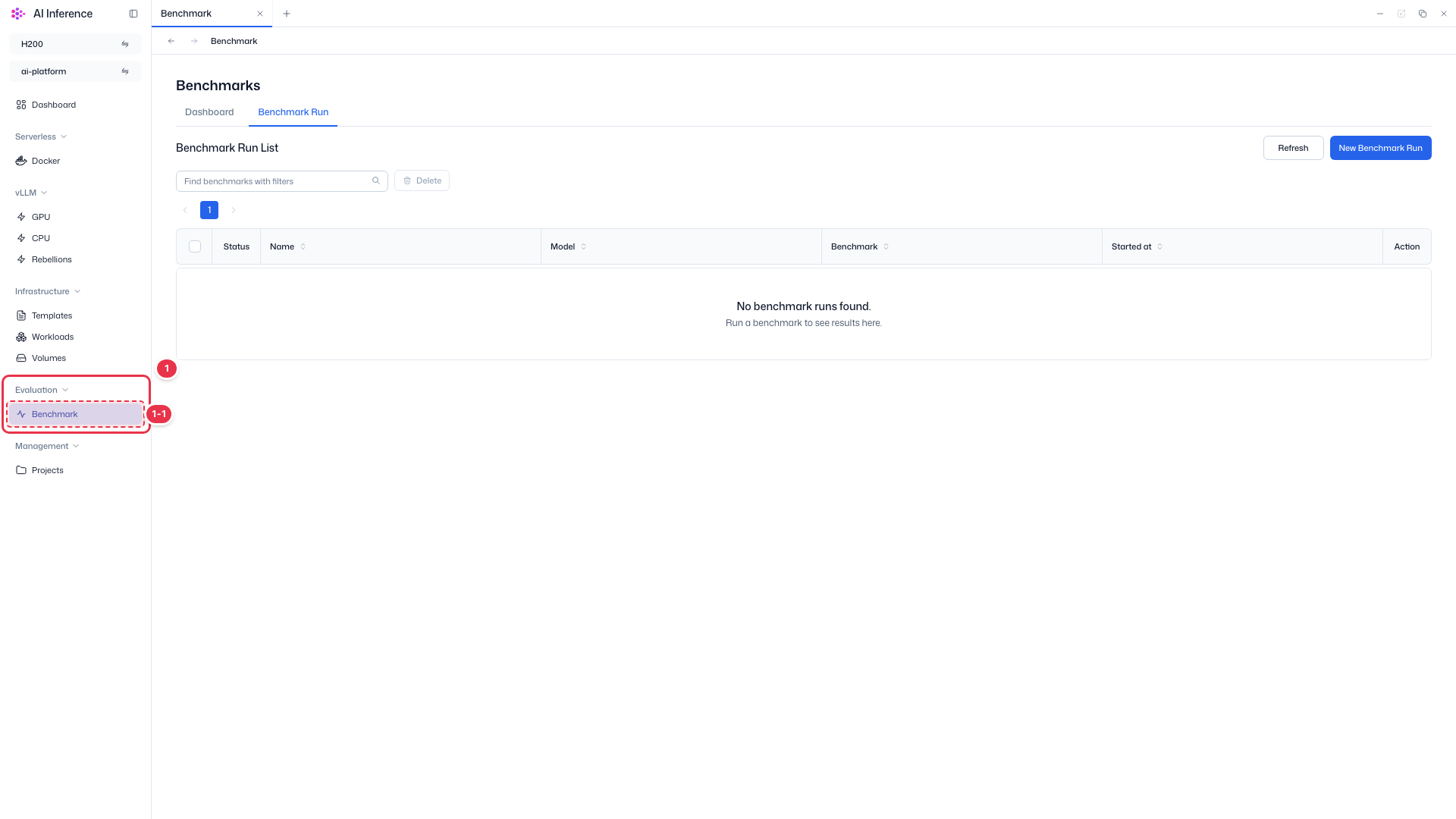
Task: Collapse the Infrastructure section
Action: pos(48,291)
